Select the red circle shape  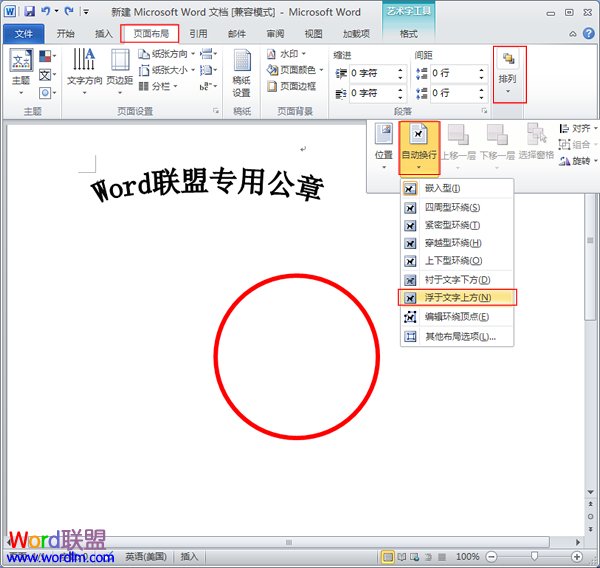click(x=297, y=356)
